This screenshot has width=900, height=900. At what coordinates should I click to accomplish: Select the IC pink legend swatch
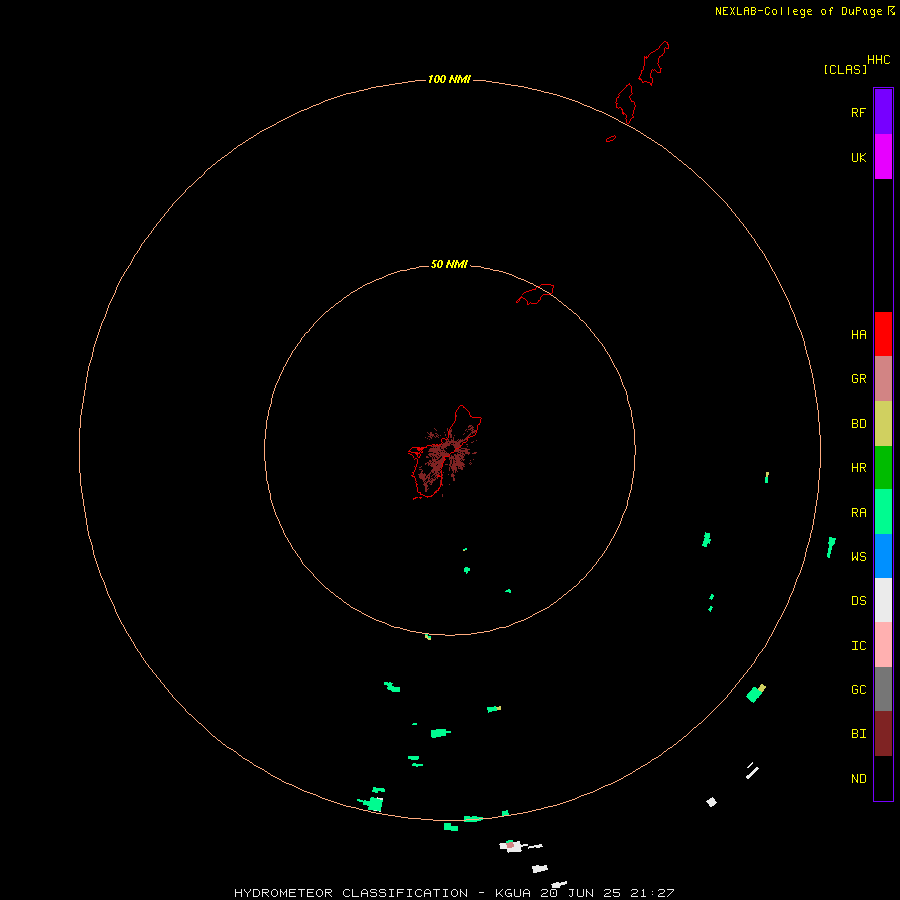pos(883,645)
